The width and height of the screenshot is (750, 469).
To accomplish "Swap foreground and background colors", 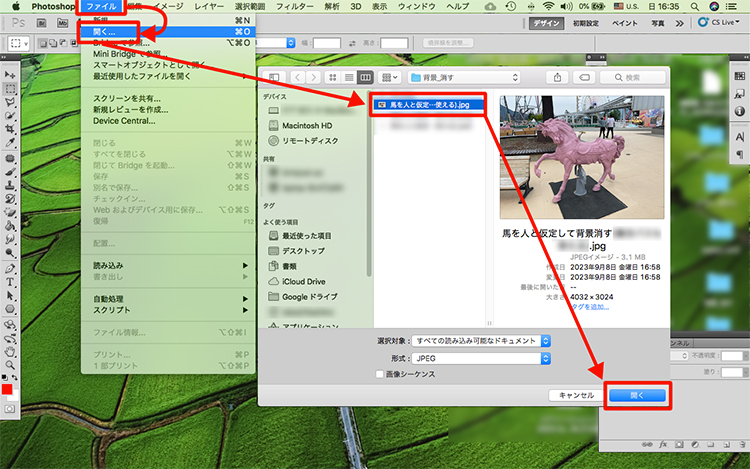I will pyautogui.click(x=14, y=378).
